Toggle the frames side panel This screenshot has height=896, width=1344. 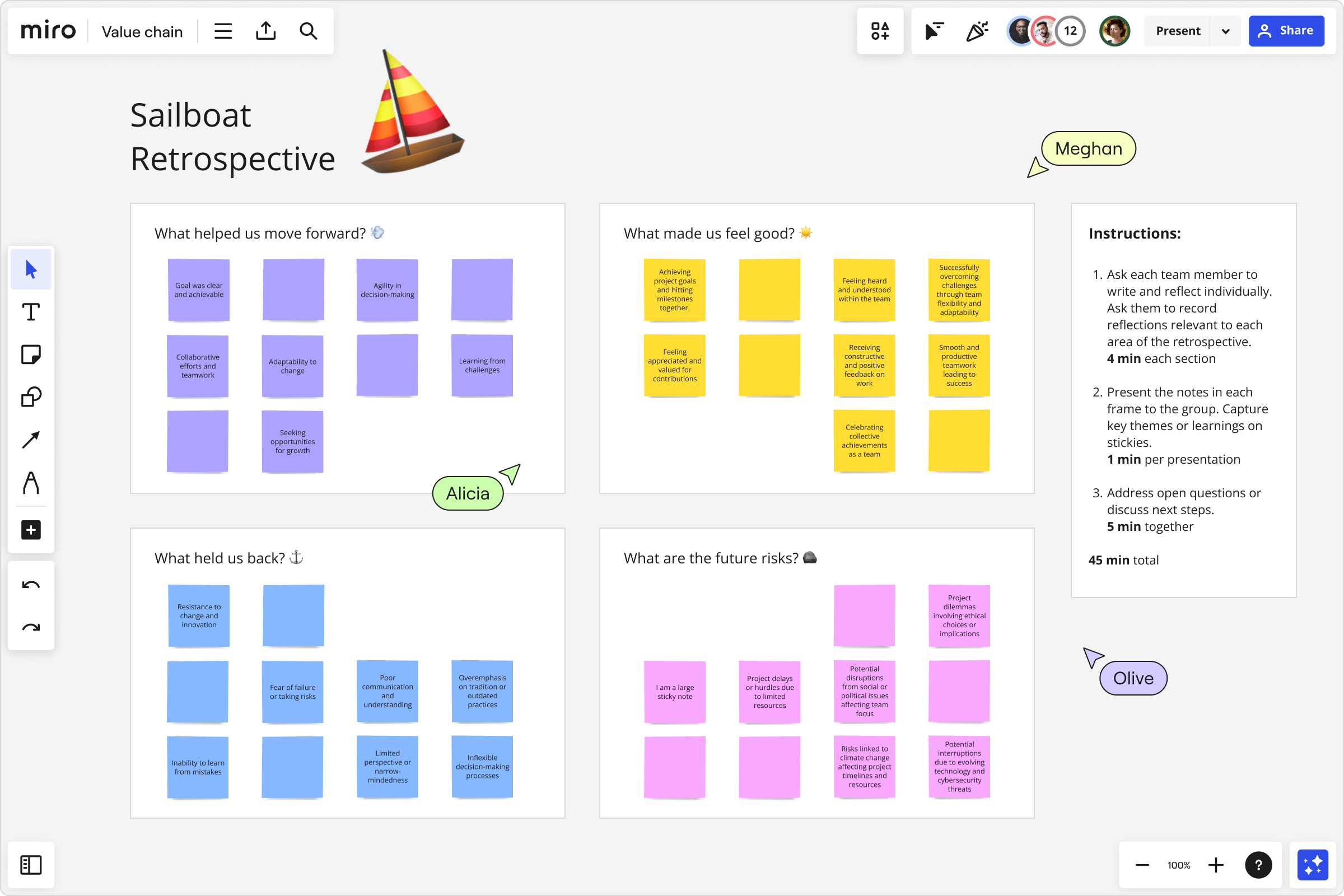(31, 865)
